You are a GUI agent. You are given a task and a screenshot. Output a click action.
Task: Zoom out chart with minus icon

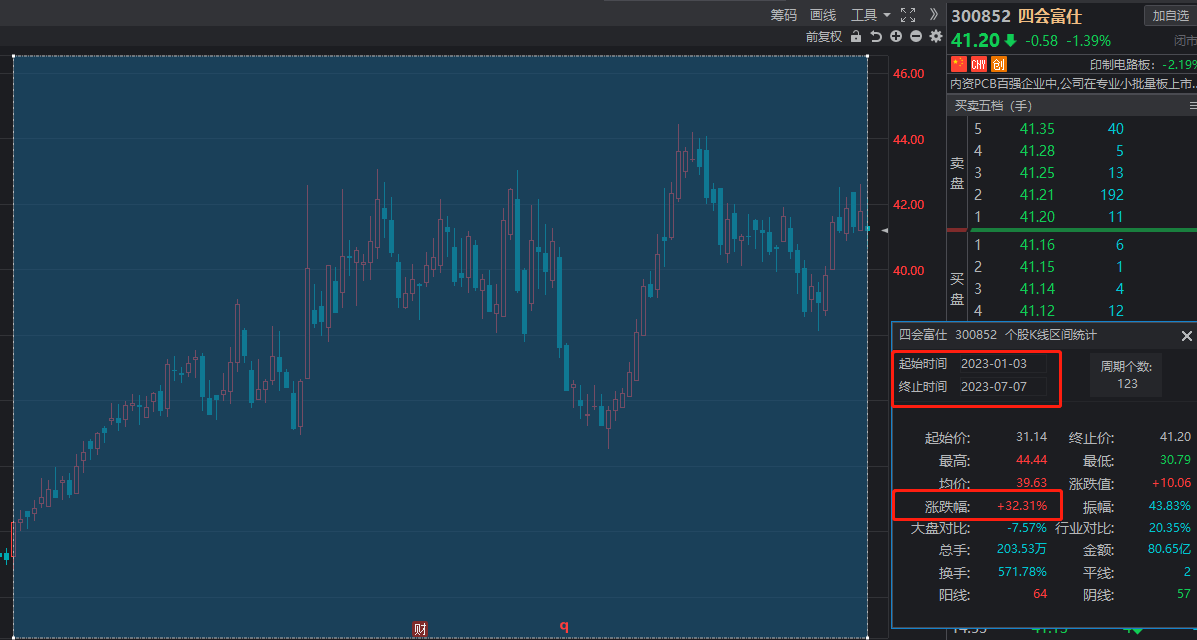click(915, 37)
